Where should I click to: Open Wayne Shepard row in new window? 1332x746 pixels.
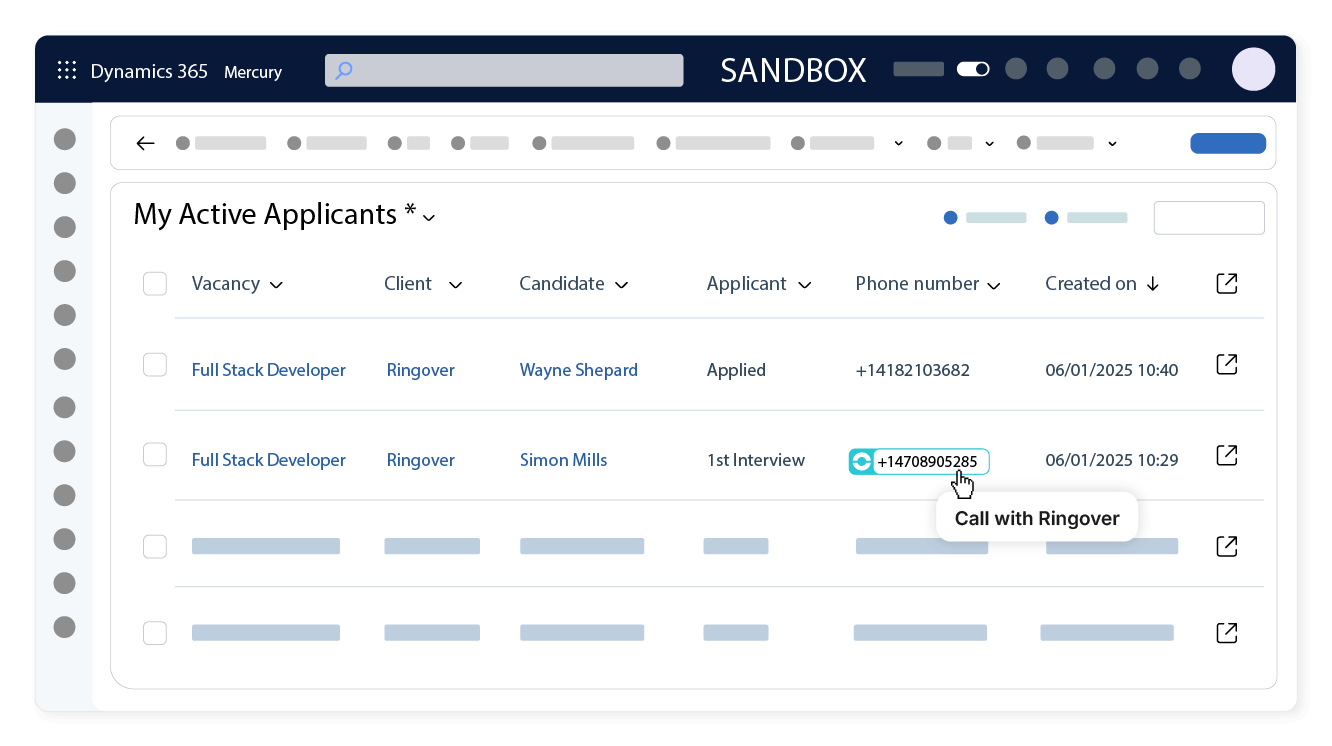click(x=1226, y=364)
